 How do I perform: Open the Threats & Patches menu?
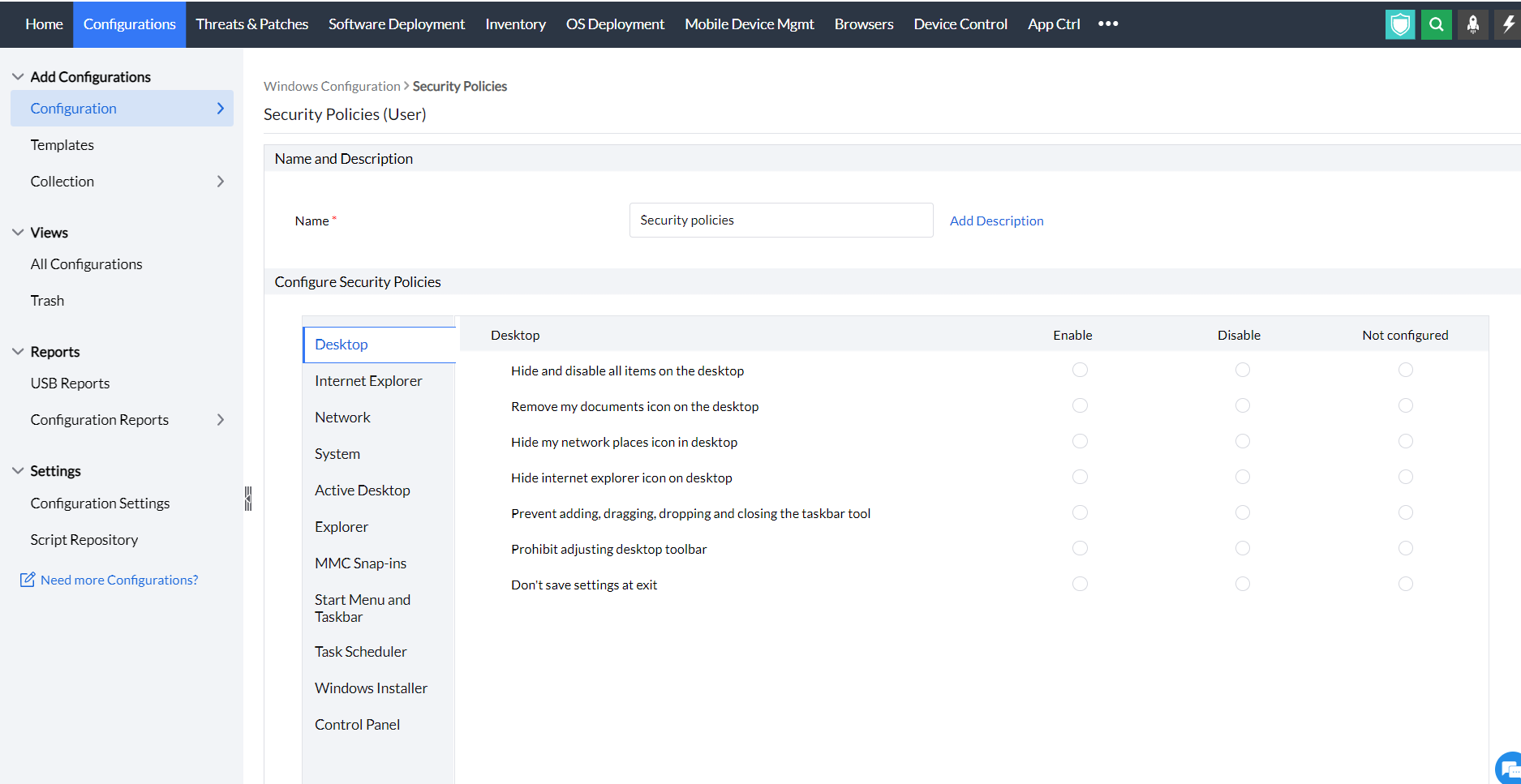point(251,24)
